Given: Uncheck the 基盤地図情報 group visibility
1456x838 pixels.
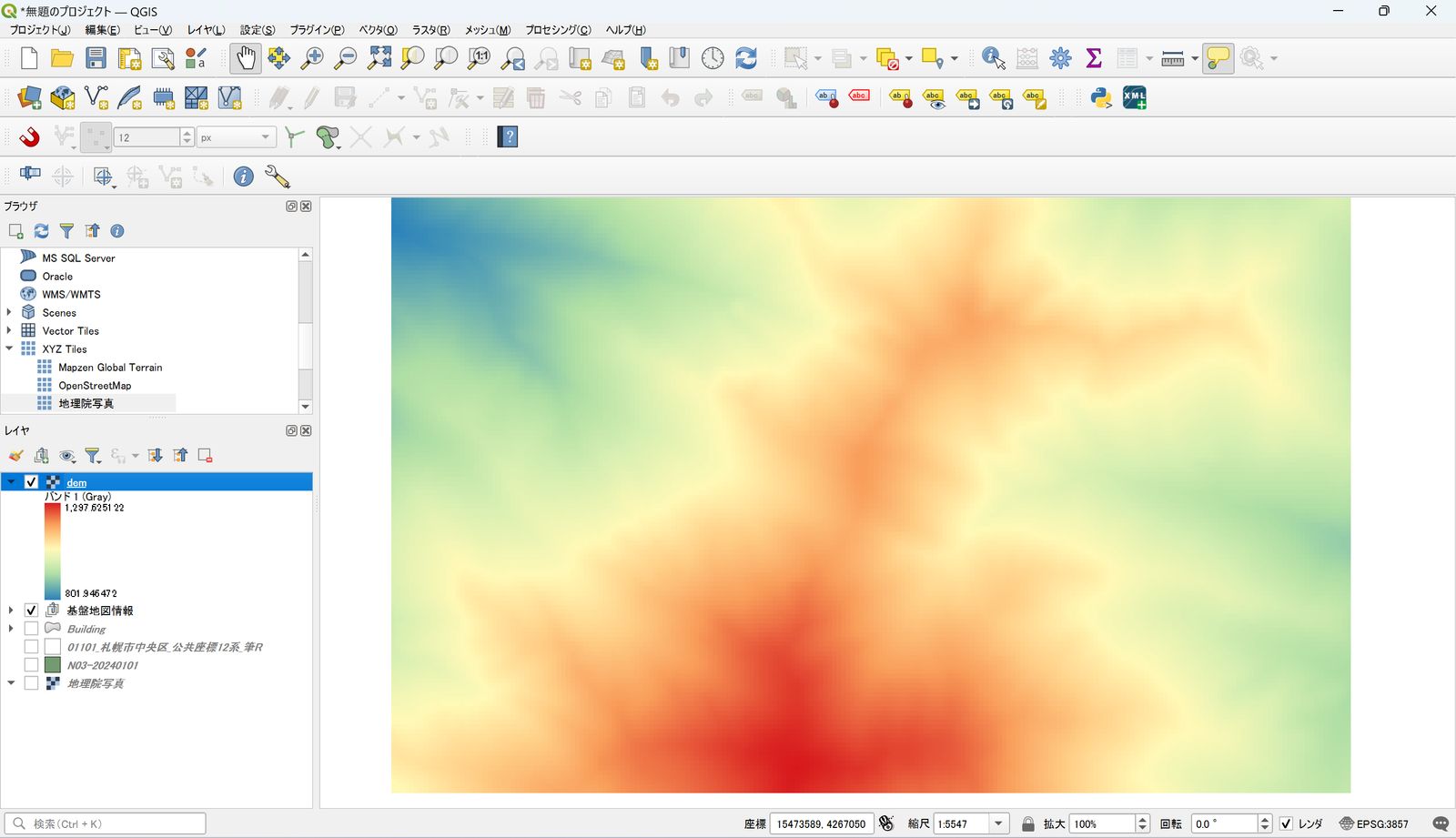Looking at the screenshot, I should (31, 611).
